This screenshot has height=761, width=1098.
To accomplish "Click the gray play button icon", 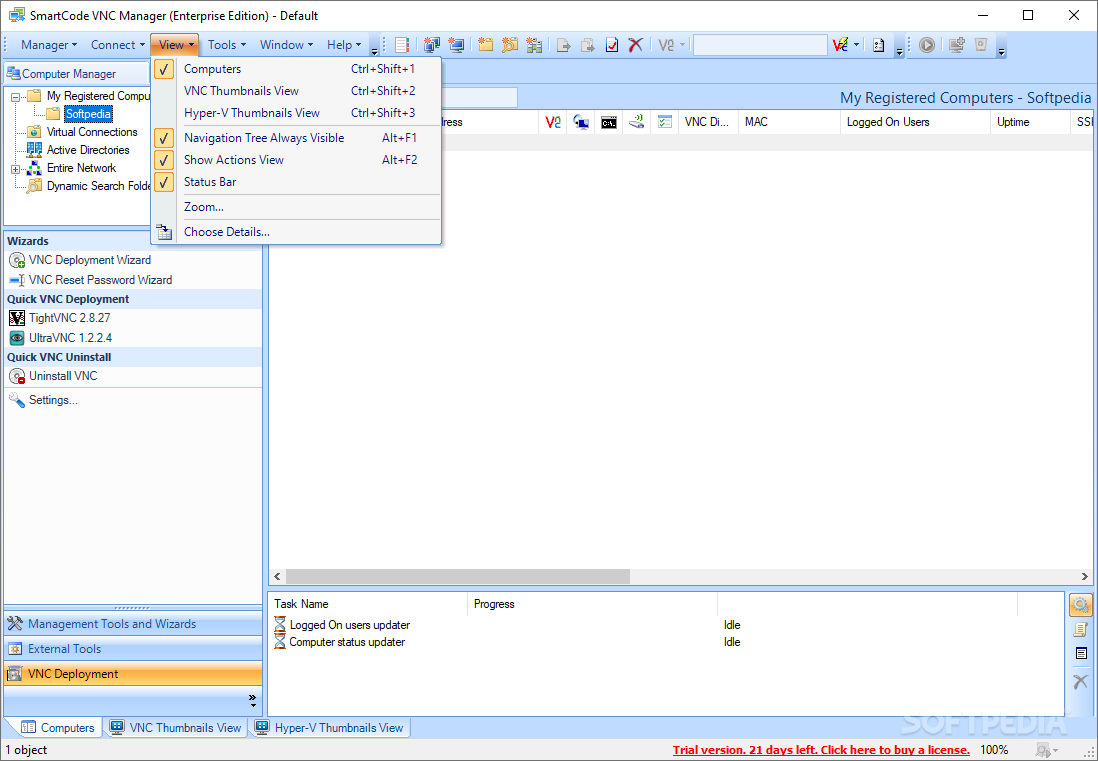I will point(927,45).
